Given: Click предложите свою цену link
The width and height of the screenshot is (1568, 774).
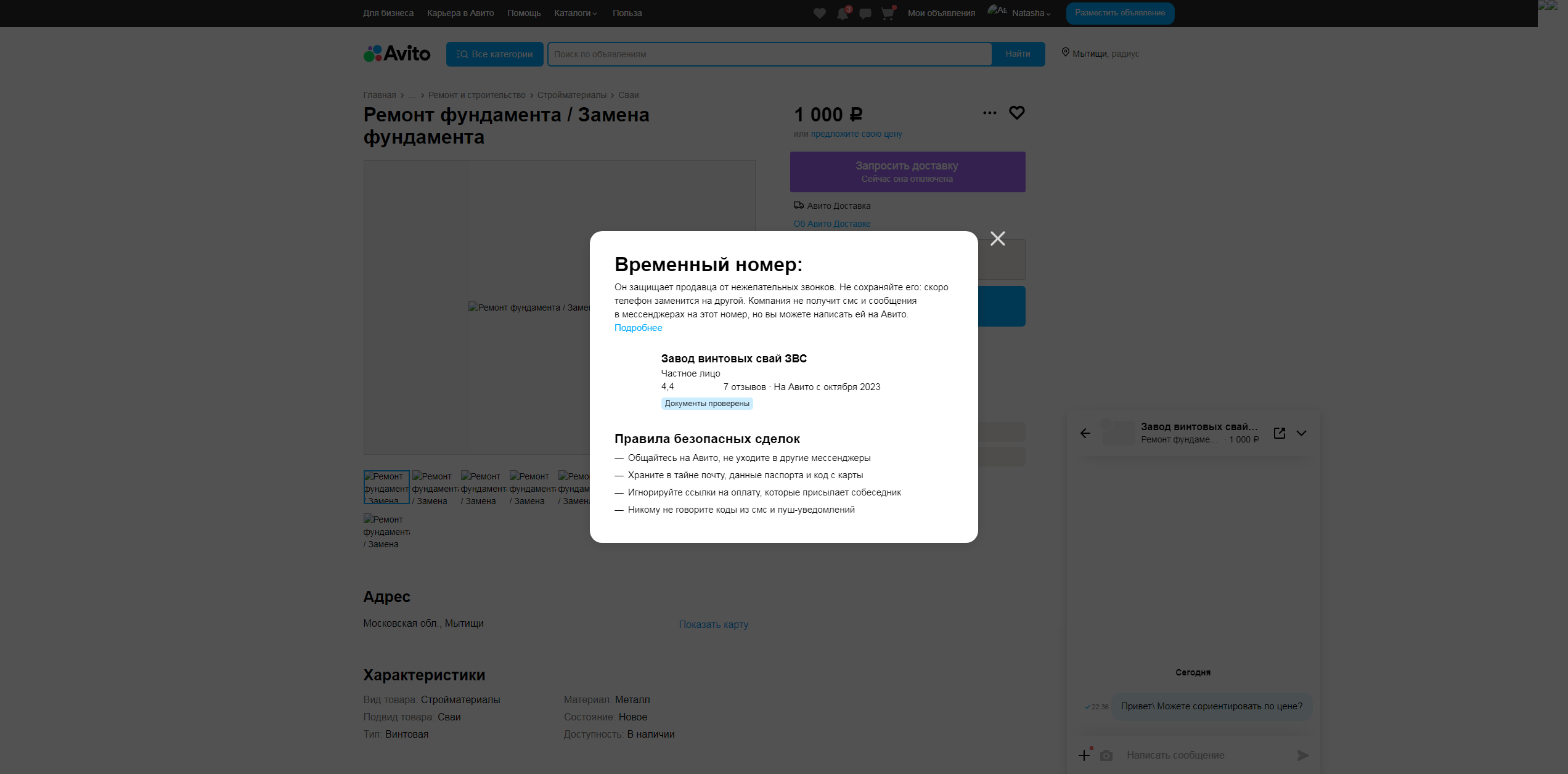Looking at the screenshot, I should [x=856, y=134].
